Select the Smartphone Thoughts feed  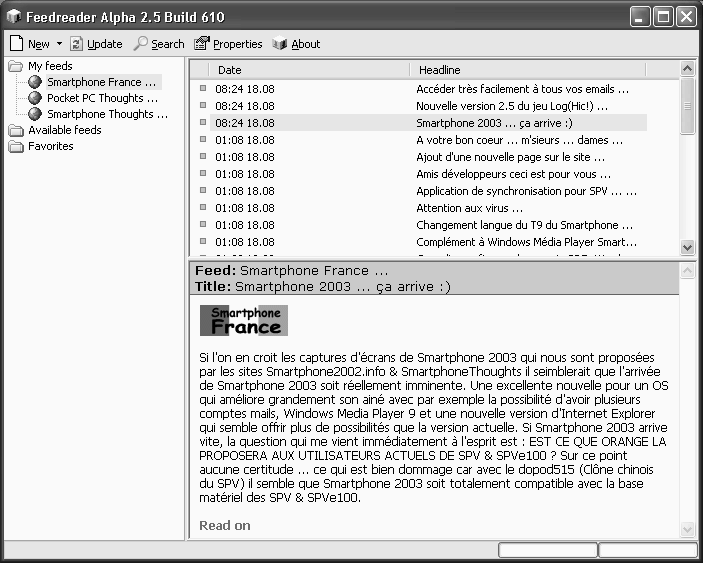point(108,114)
